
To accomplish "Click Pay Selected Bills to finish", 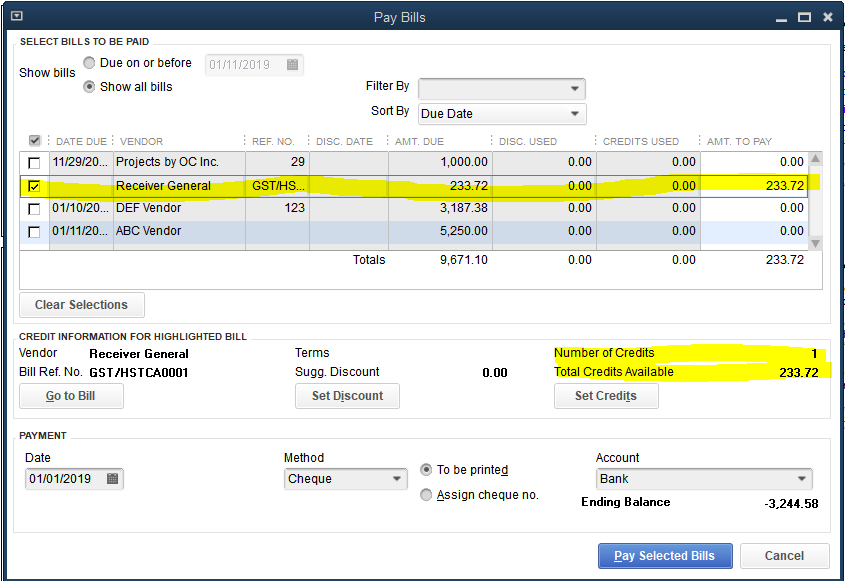I will [664, 555].
